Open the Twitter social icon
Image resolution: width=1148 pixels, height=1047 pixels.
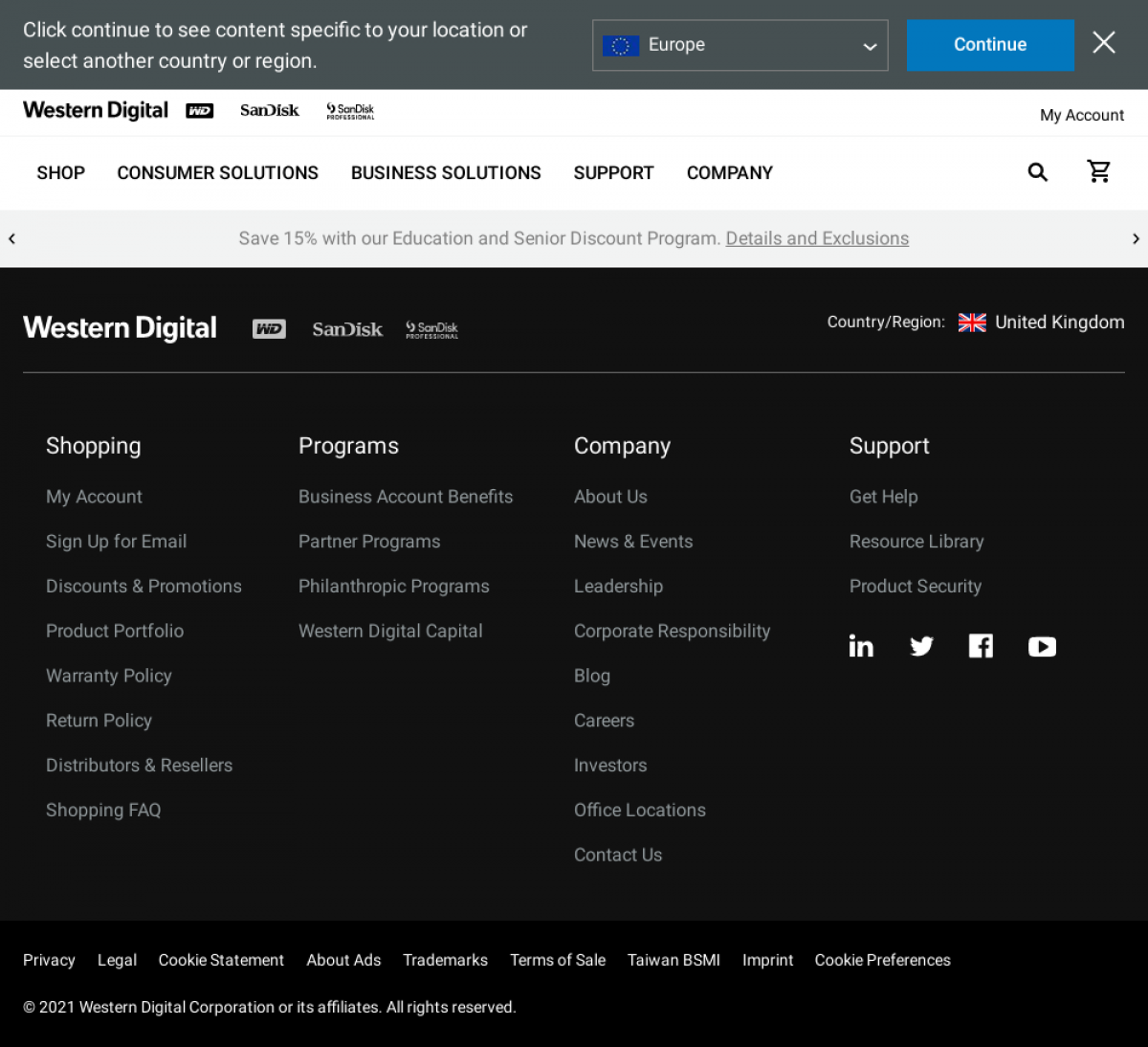[x=921, y=647]
